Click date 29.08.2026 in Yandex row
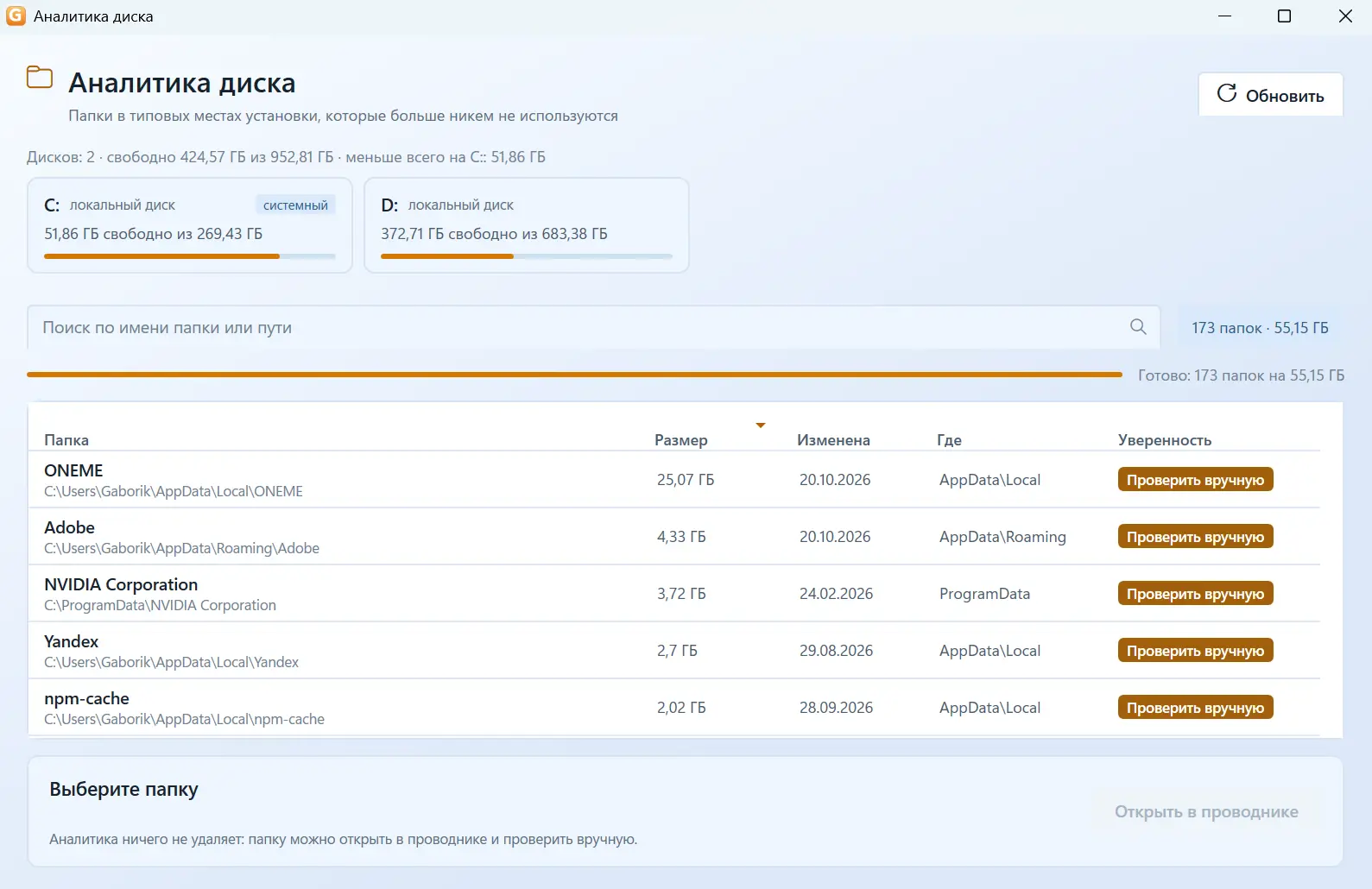The image size is (1372, 889). click(836, 651)
